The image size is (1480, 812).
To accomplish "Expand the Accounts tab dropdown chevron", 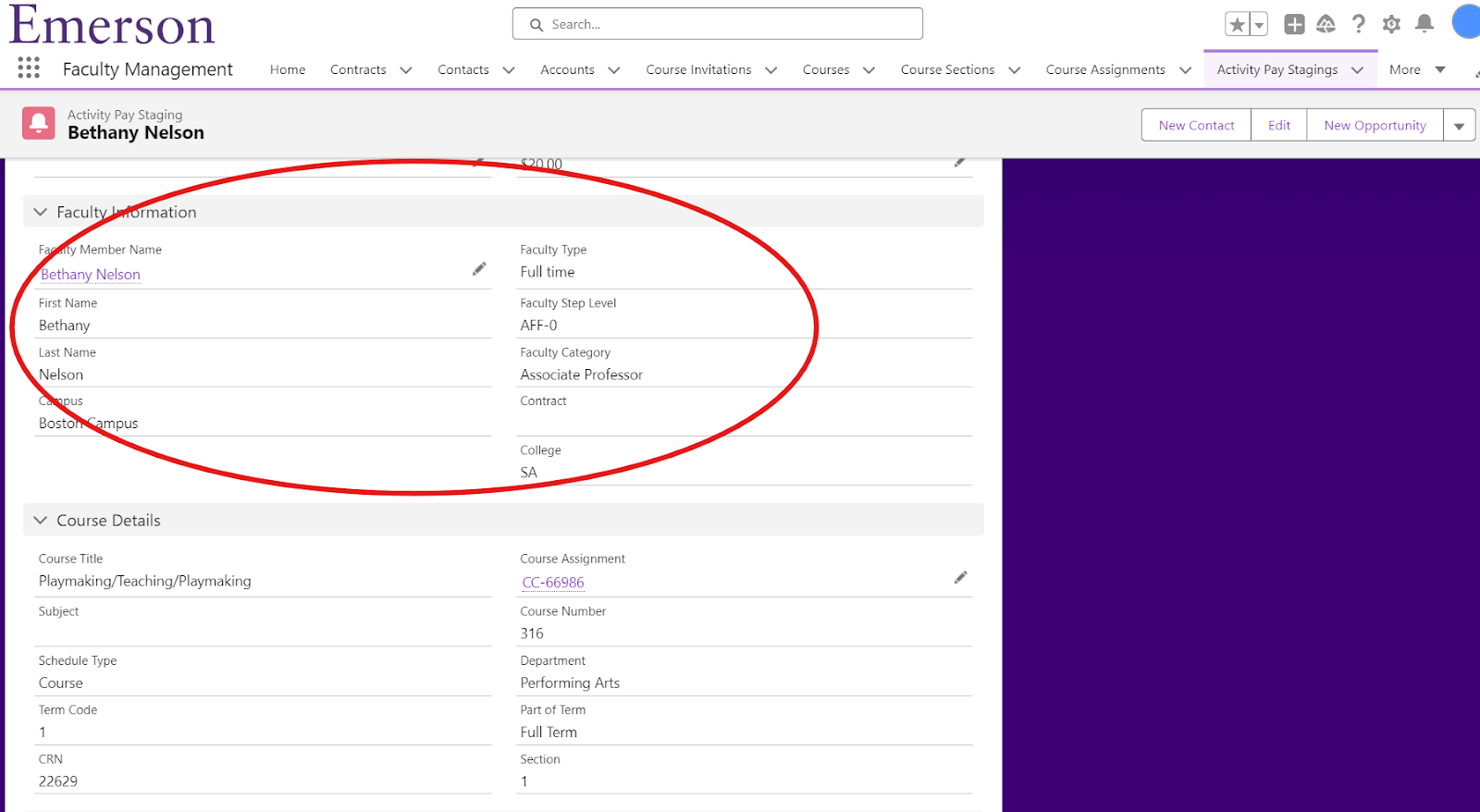I will 614,70.
